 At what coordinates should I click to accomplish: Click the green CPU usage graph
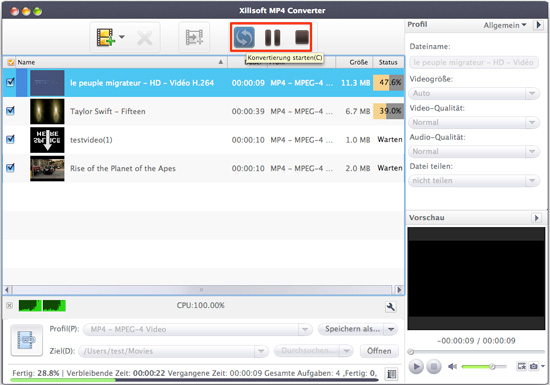[42, 305]
